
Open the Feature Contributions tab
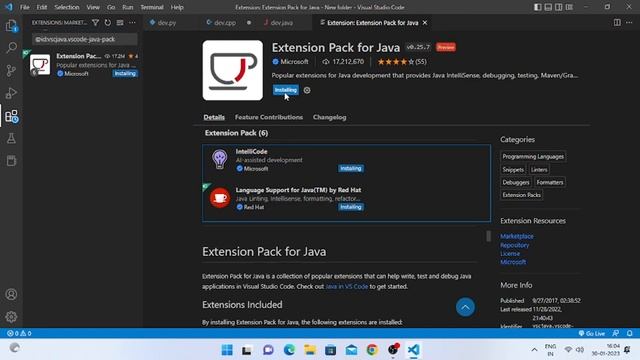point(269,117)
